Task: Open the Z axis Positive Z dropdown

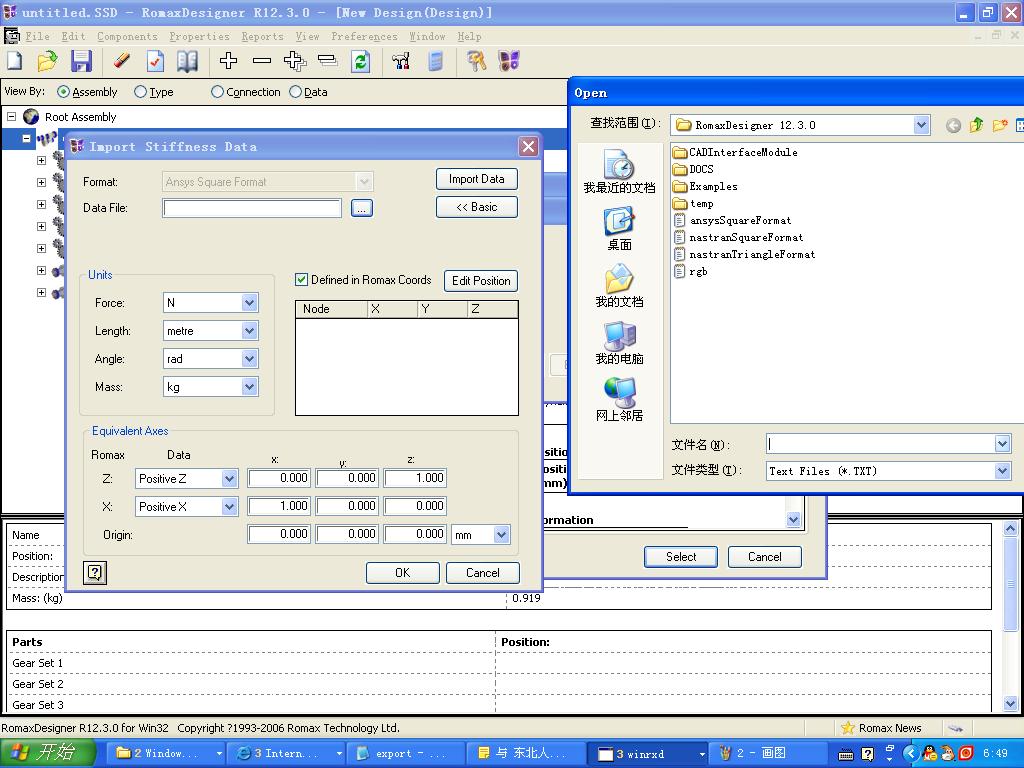Action: (229, 479)
